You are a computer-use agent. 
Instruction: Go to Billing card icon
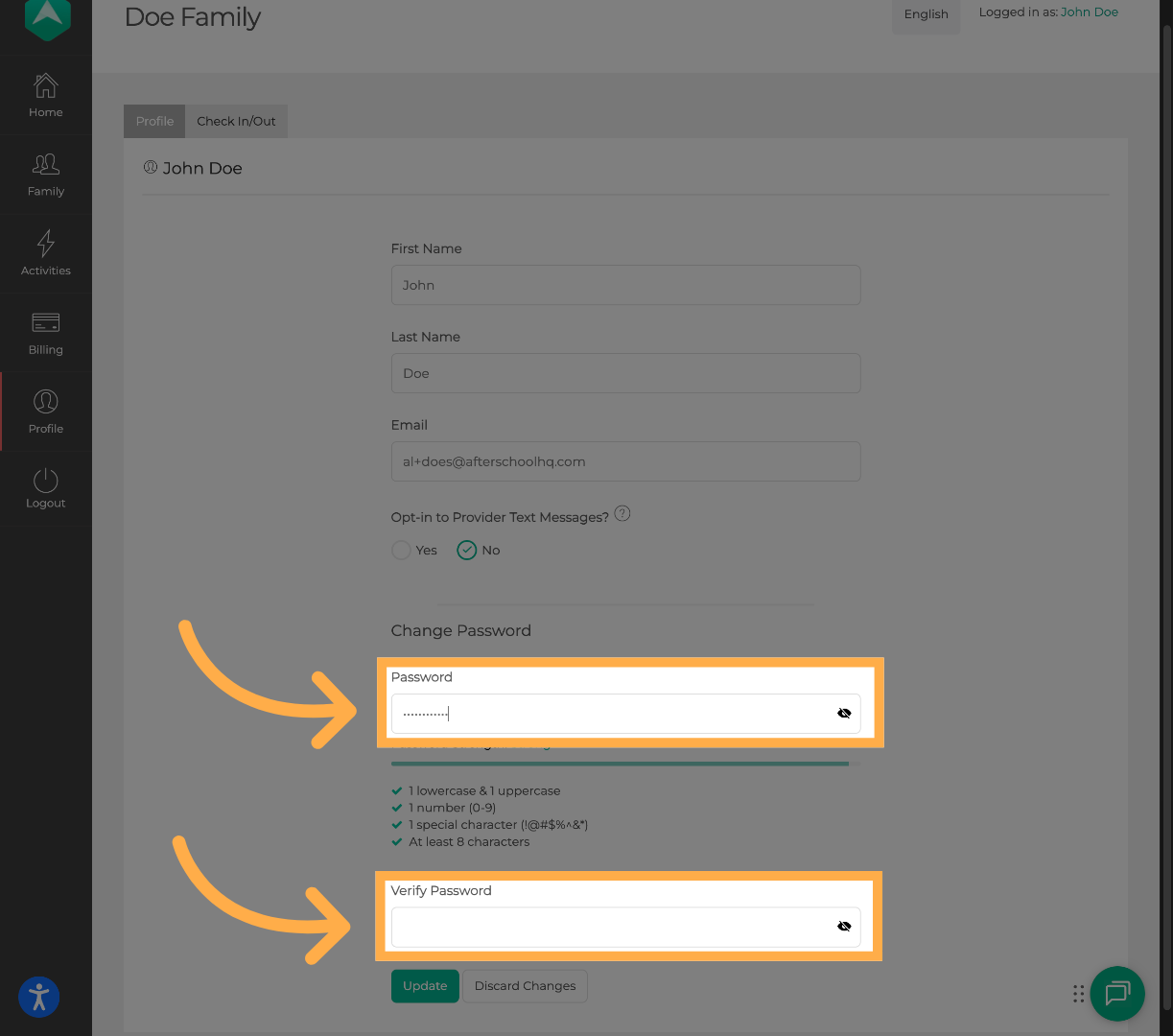[45, 323]
